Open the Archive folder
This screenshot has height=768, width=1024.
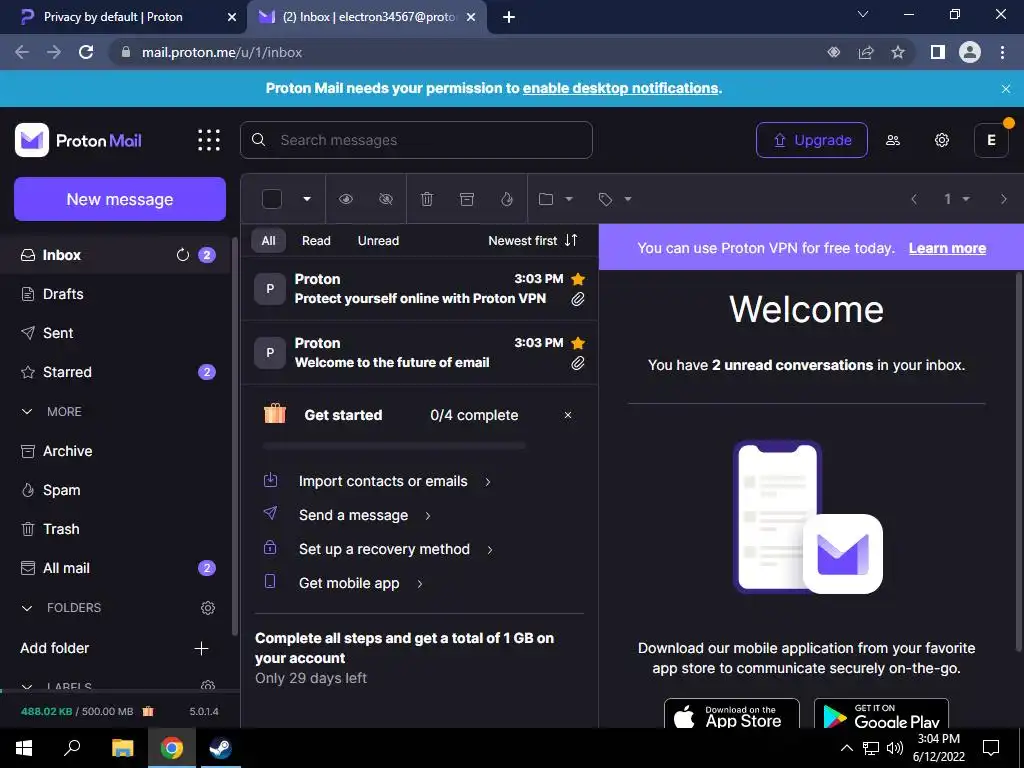115,451
